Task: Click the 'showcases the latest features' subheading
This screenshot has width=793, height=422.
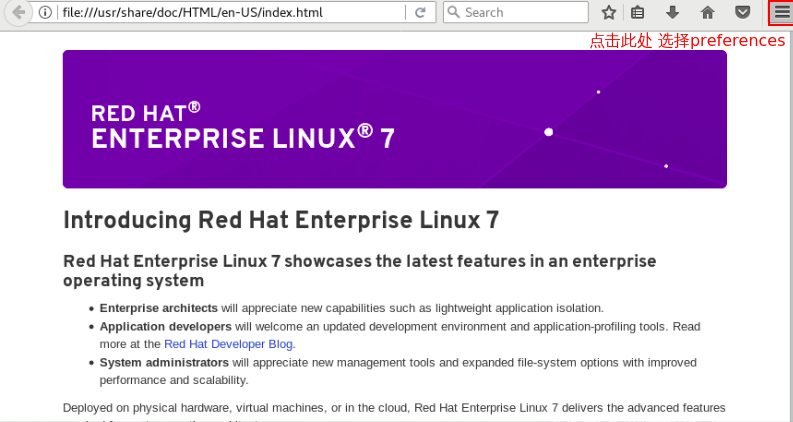Action: click(360, 271)
